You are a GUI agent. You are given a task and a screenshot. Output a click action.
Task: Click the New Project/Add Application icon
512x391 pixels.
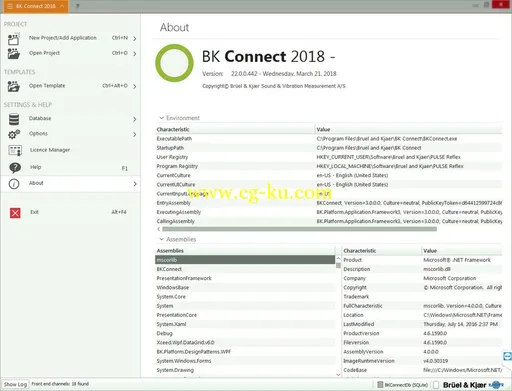tap(14, 39)
